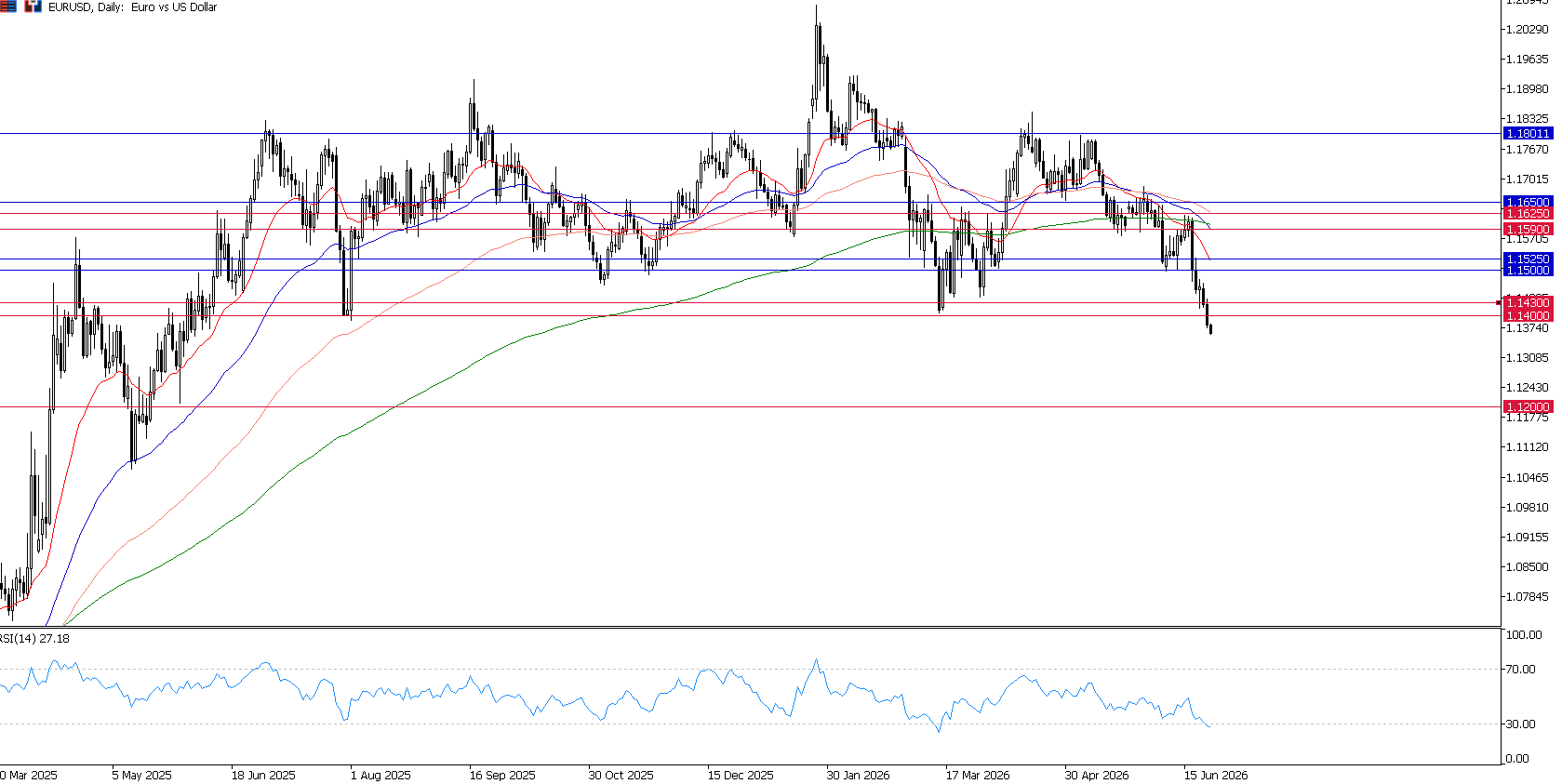Click the 17 Mar 2026 date label
The image size is (1562, 784).
(978, 776)
